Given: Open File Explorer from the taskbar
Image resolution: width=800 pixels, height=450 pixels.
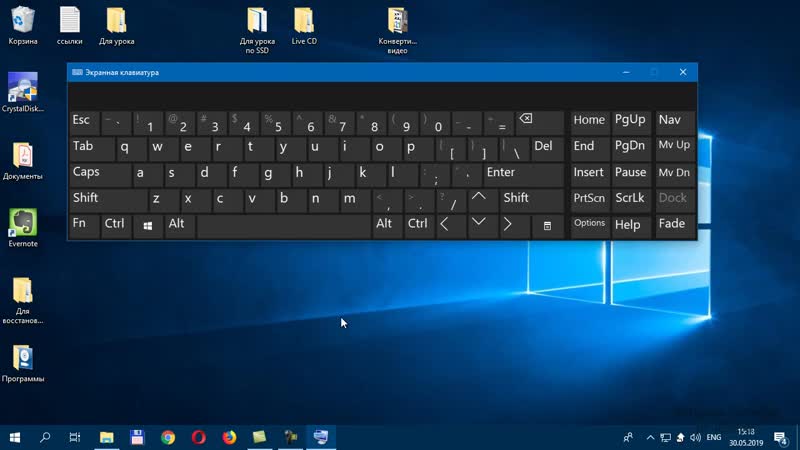Looking at the screenshot, I should click(107, 437).
